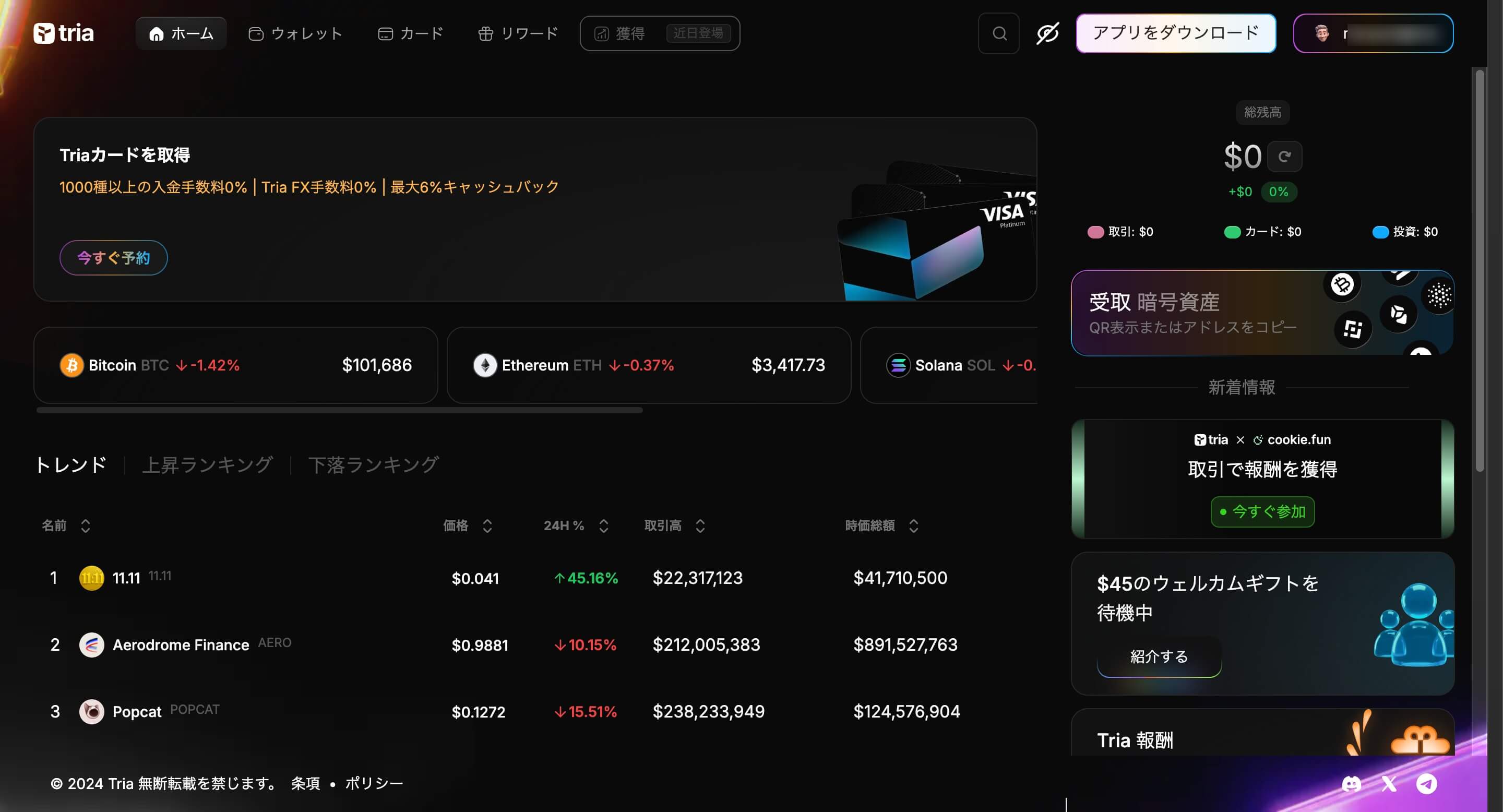Open the ホーム tab
Screen dimensions: 1503x812
coord(181,33)
